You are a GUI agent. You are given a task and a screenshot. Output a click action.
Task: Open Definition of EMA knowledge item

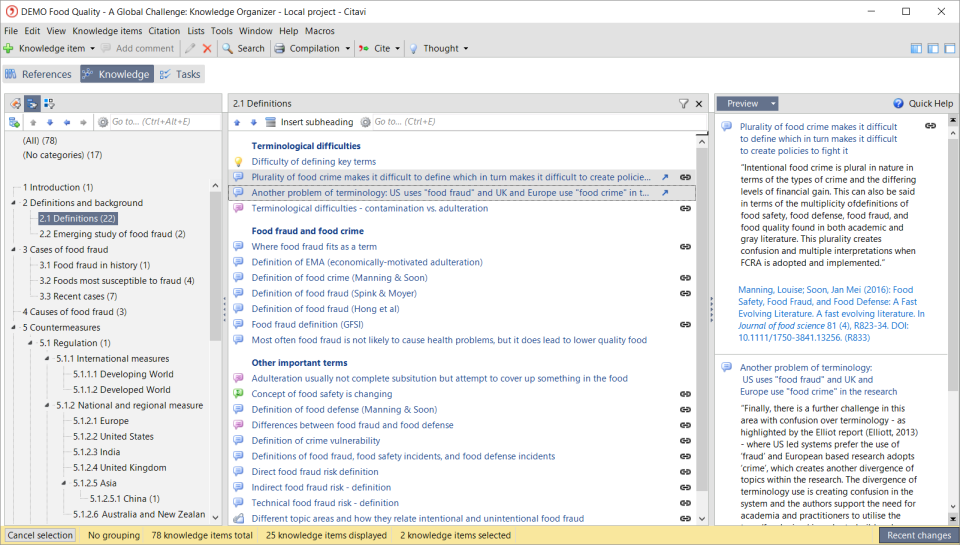[367, 262]
